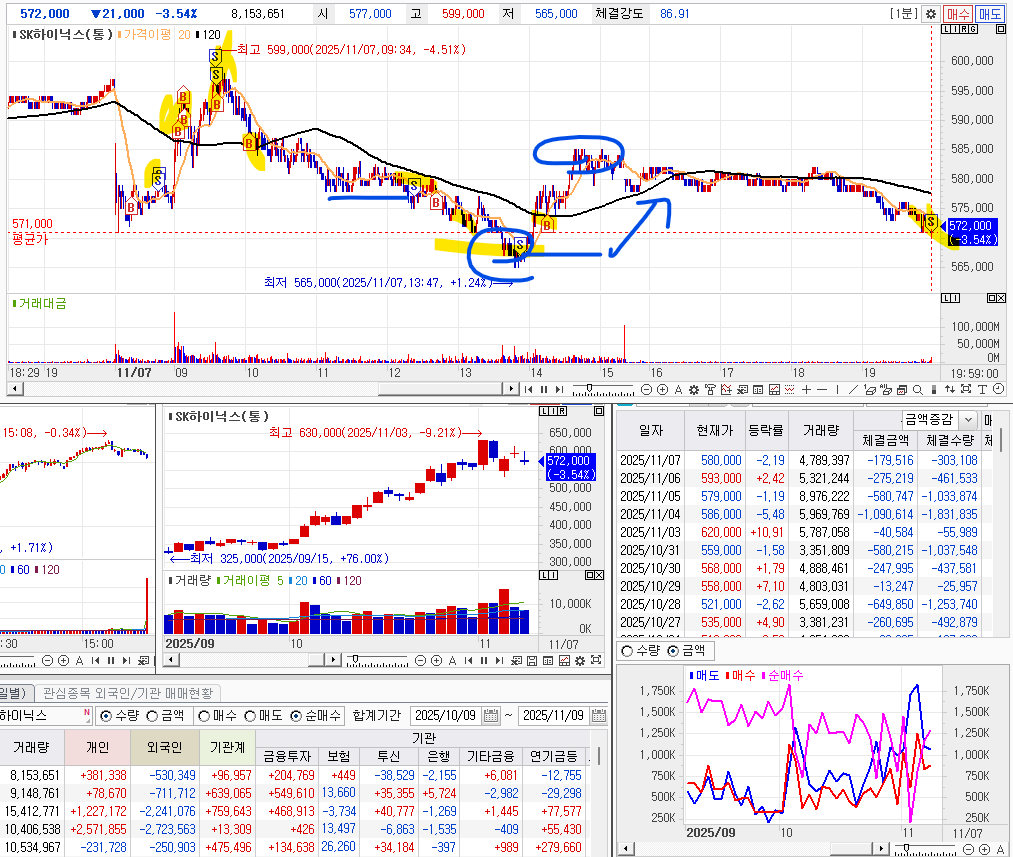
Task: Open daily chart toolbar gear settings
Action: 580,660
